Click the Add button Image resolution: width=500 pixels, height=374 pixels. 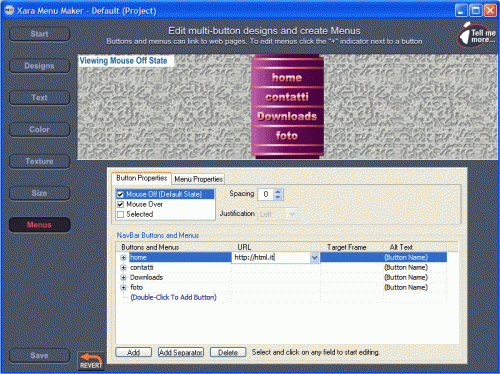[x=134, y=352]
